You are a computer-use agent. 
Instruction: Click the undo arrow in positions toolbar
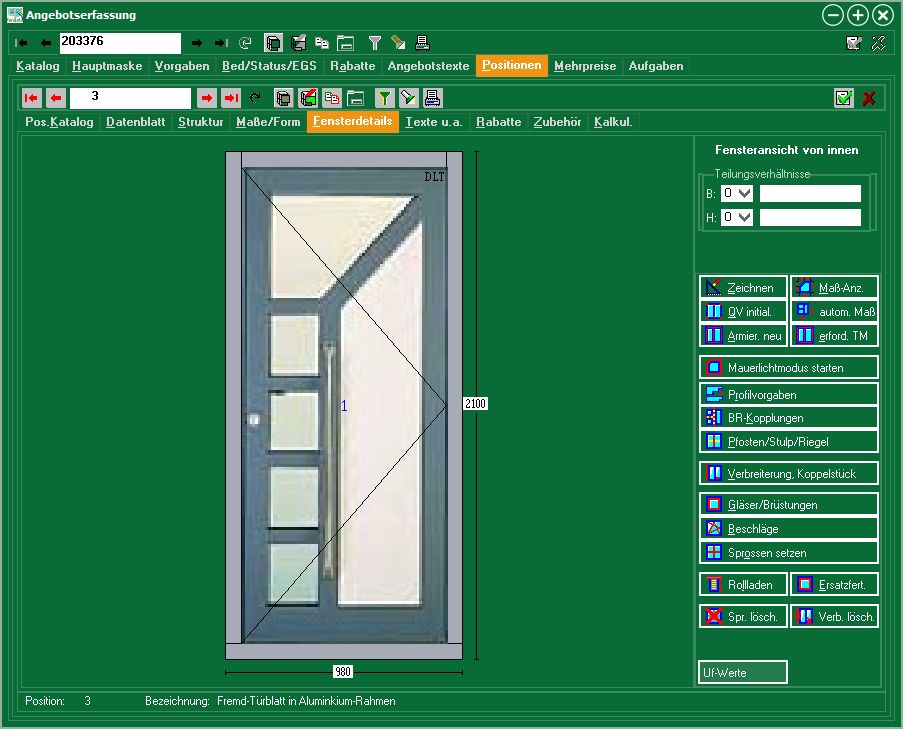pos(255,98)
